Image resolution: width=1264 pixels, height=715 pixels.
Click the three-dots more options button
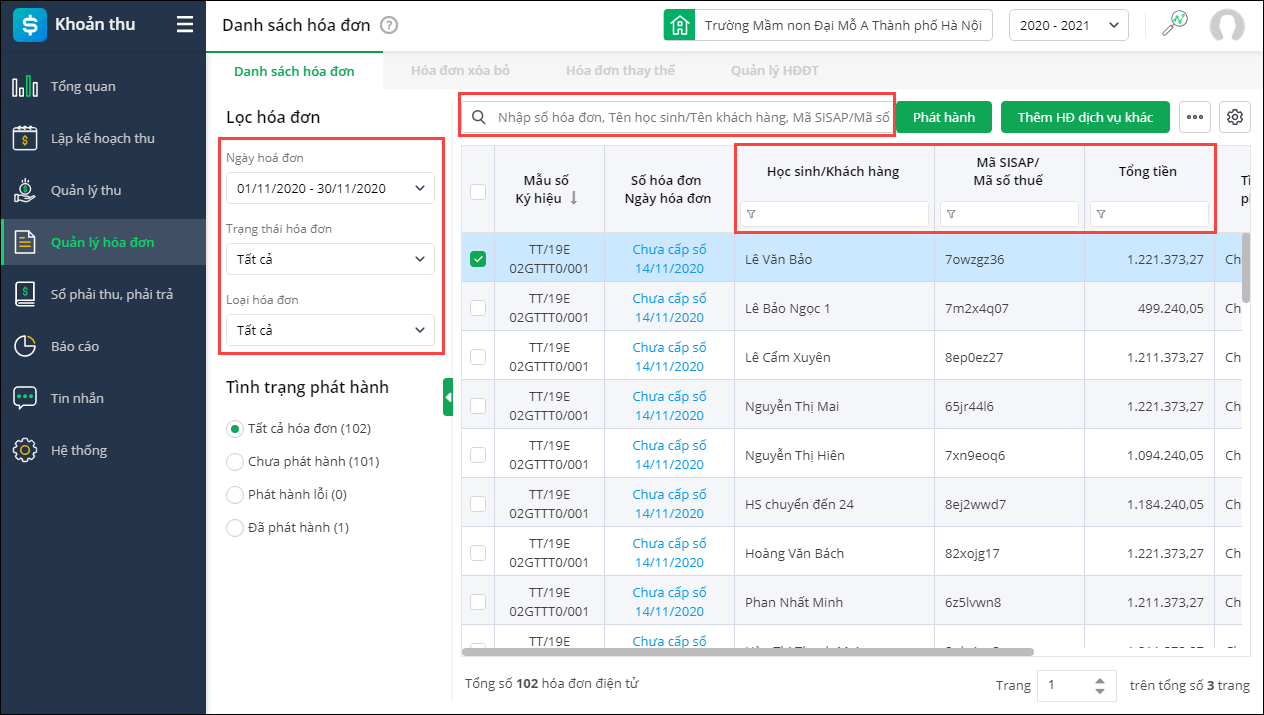click(x=1194, y=117)
